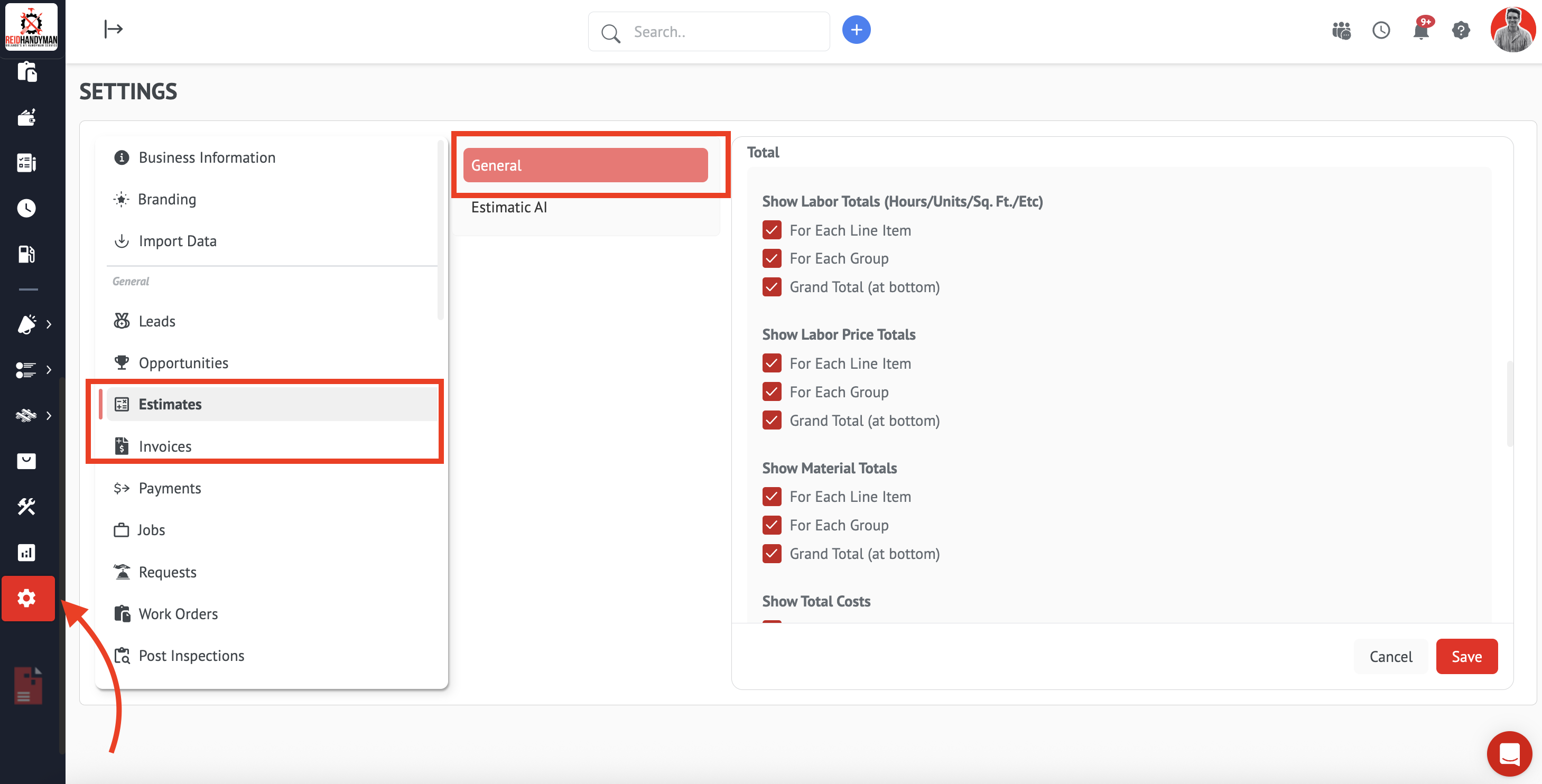Click the tools wrench icon in sidebar
This screenshot has width=1542, height=784.
(x=26, y=506)
